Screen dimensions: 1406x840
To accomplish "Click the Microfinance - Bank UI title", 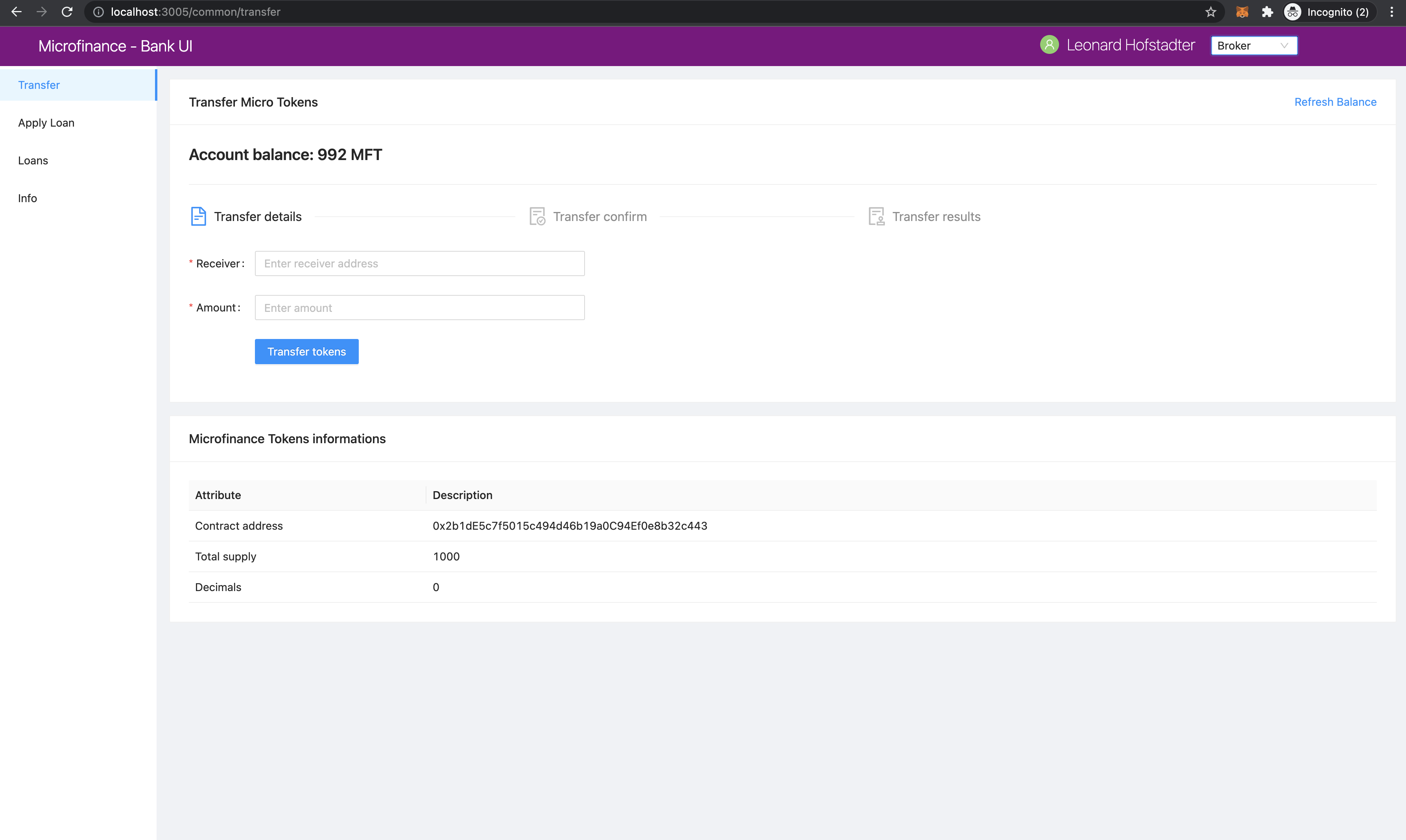I will click(x=116, y=46).
